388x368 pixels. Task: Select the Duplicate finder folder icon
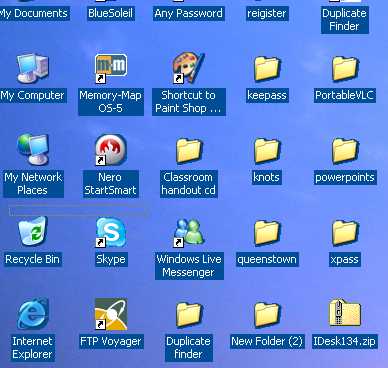(189, 315)
